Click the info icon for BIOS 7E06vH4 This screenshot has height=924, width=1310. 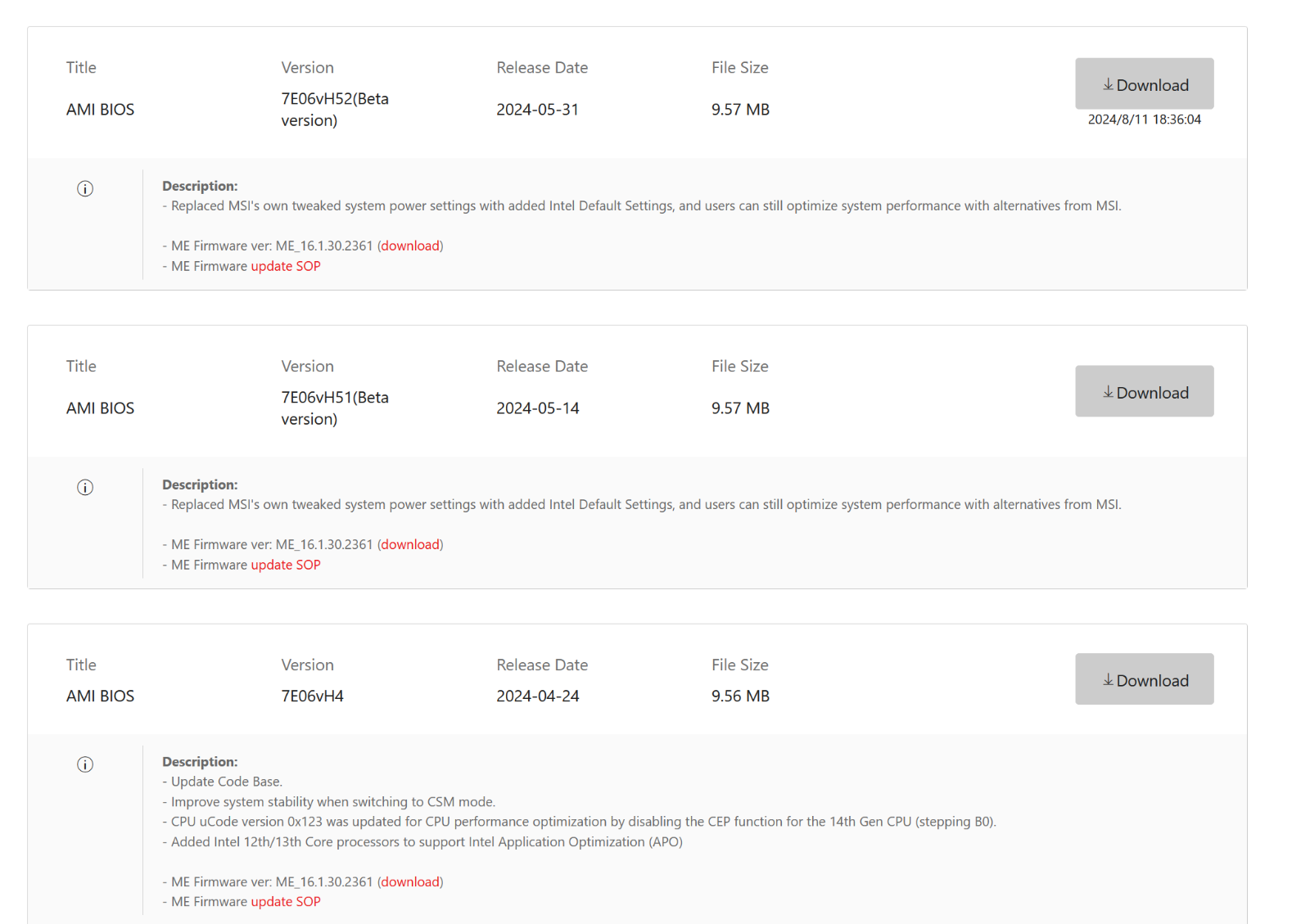tap(85, 764)
